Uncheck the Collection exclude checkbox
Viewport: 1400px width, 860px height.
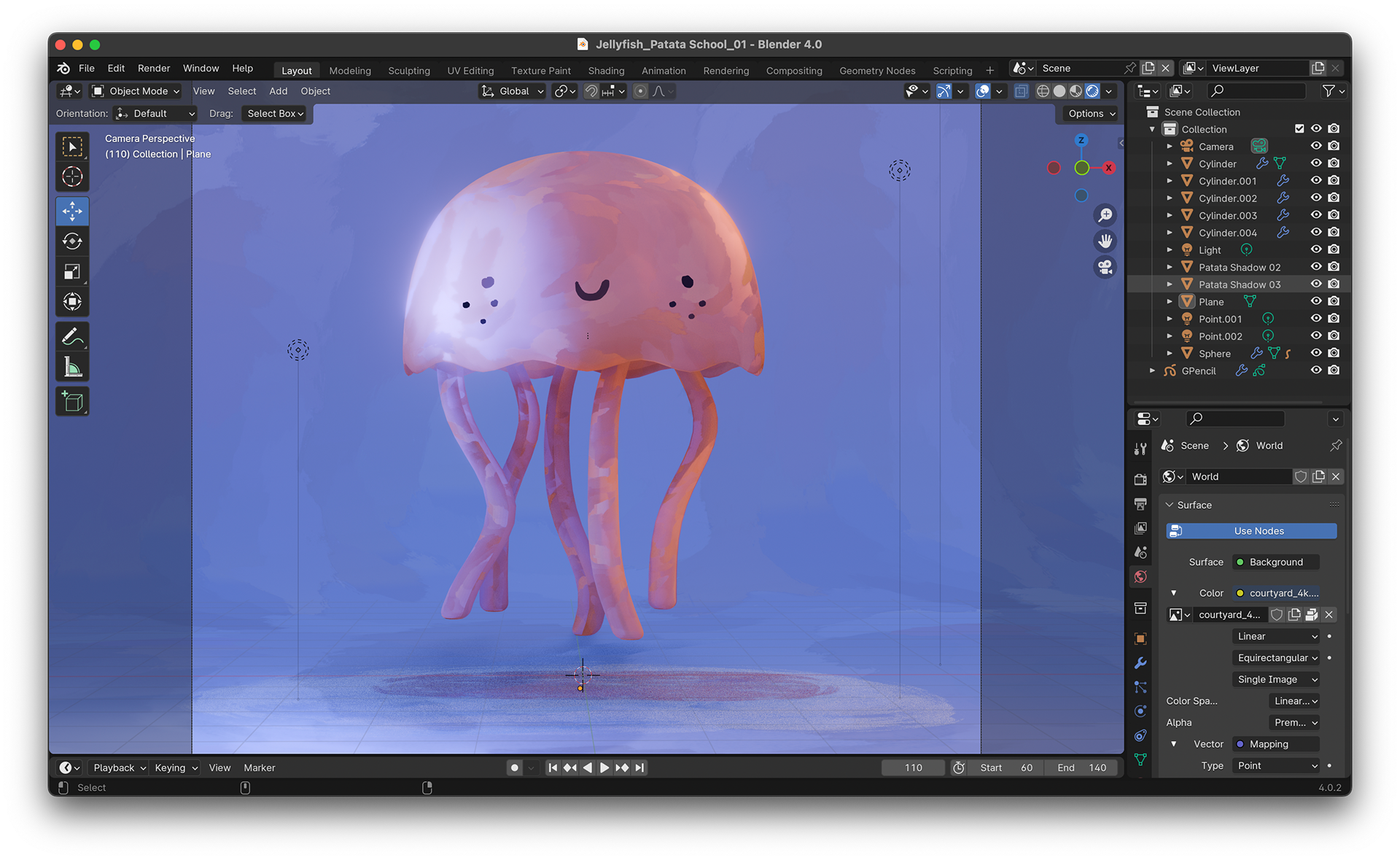[1299, 128]
